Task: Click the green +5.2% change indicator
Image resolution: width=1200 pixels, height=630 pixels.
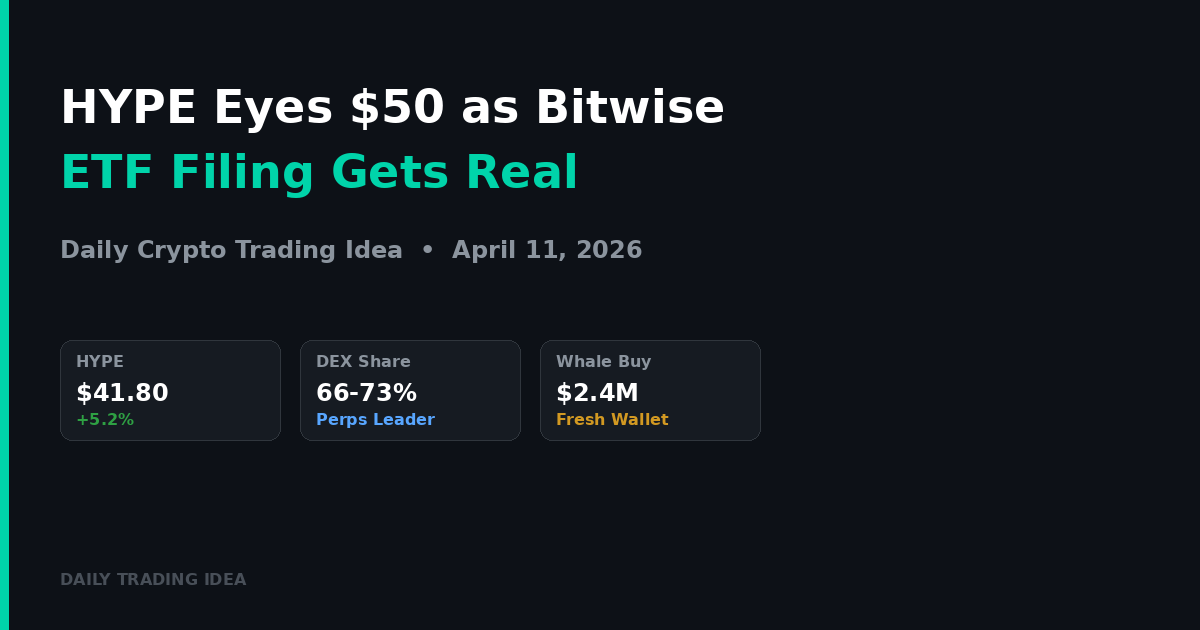Action: pos(105,420)
